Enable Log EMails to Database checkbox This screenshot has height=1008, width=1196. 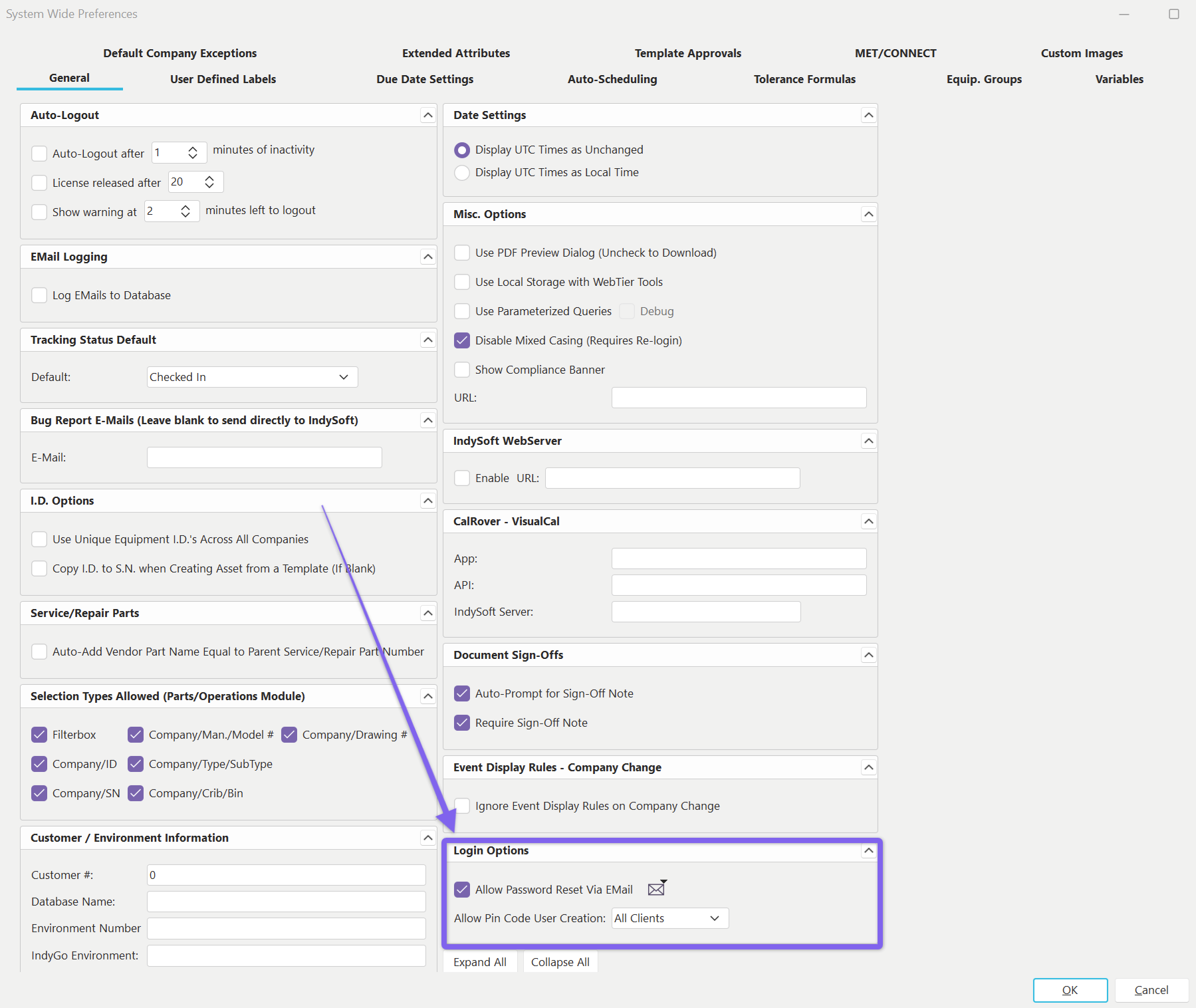tap(40, 295)
